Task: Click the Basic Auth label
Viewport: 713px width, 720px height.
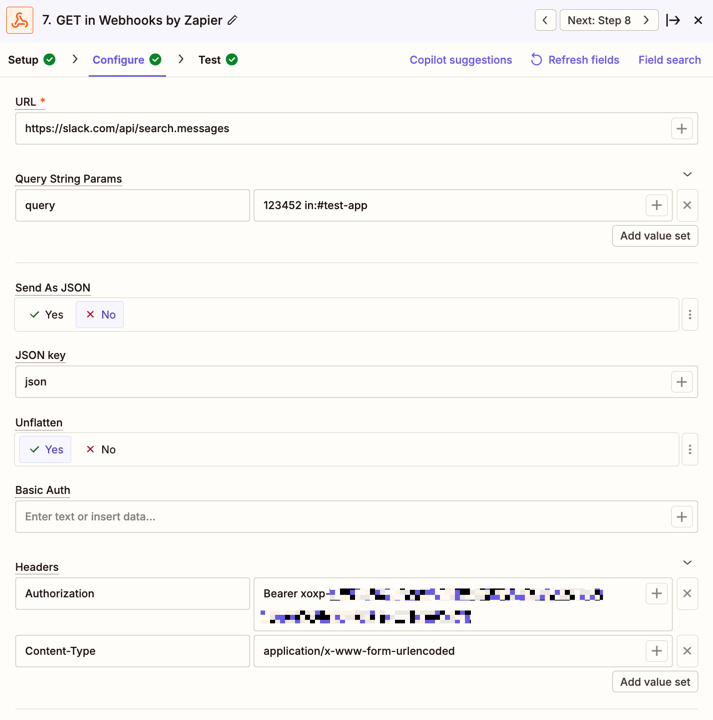Action: 43,490
